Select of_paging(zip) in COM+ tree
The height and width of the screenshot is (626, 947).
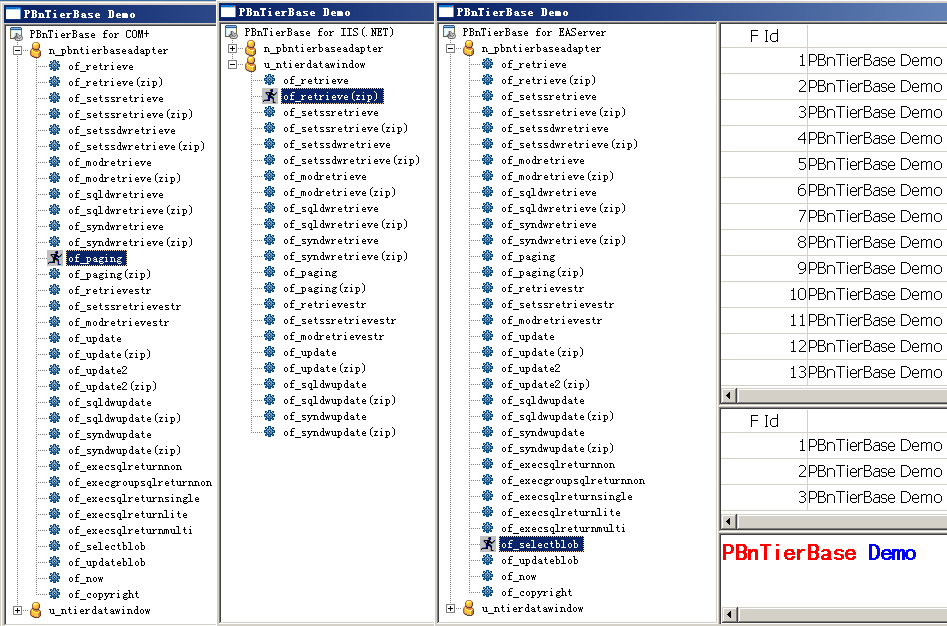pos(109,274)
